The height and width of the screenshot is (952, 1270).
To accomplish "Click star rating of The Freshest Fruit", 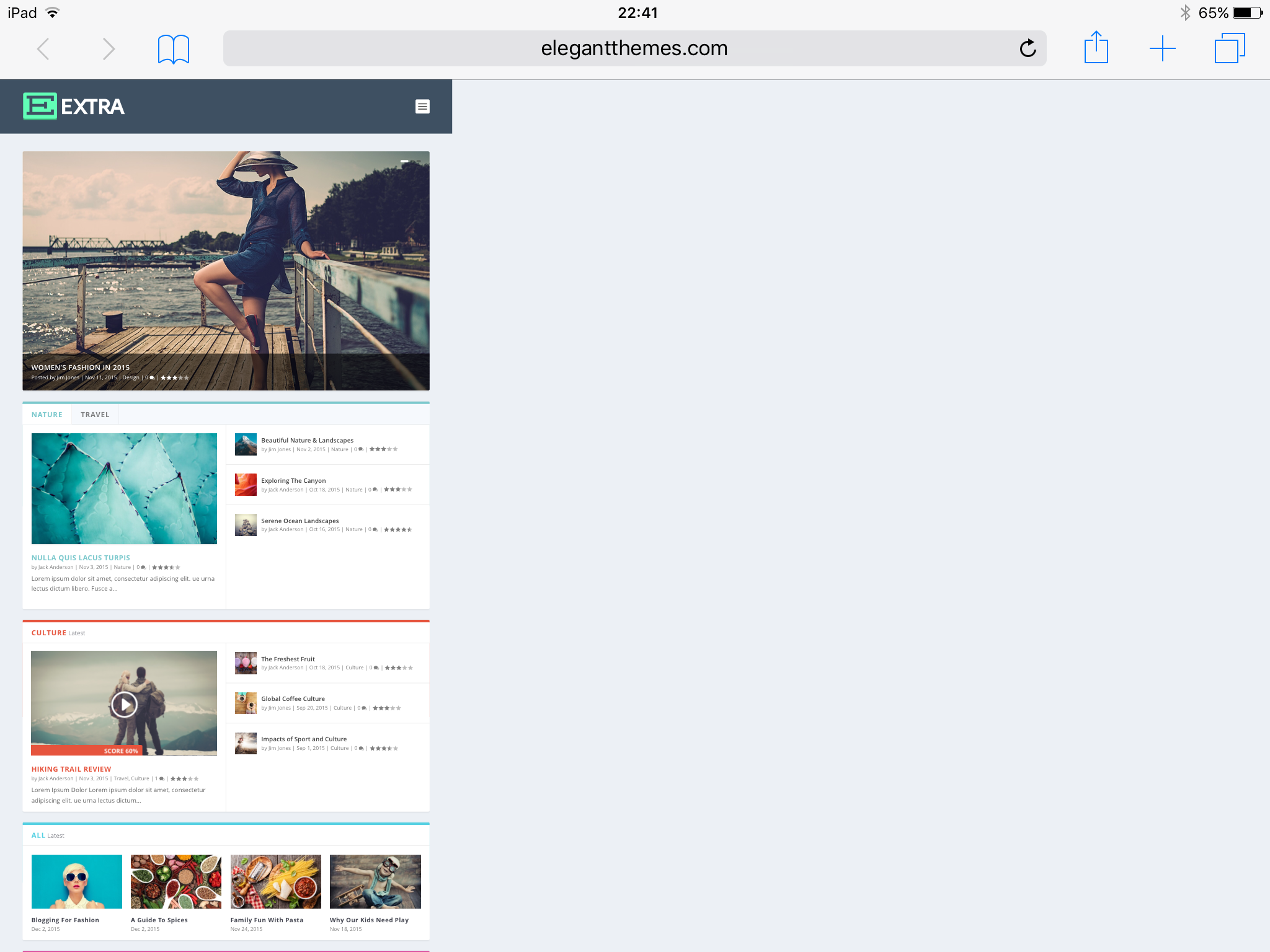I will click(x=399, y=668).
